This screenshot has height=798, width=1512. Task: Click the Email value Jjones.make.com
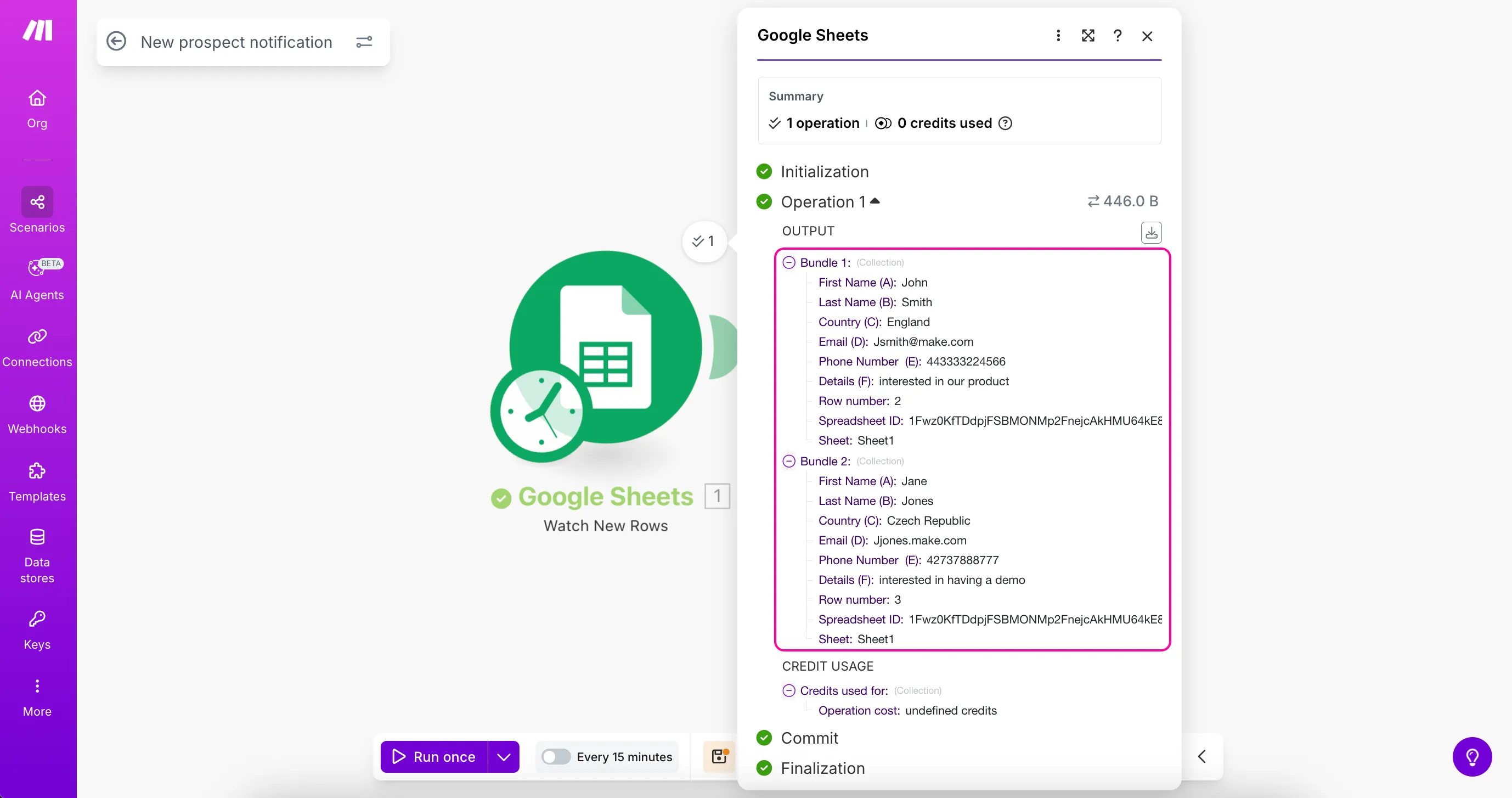click(919, 541)
